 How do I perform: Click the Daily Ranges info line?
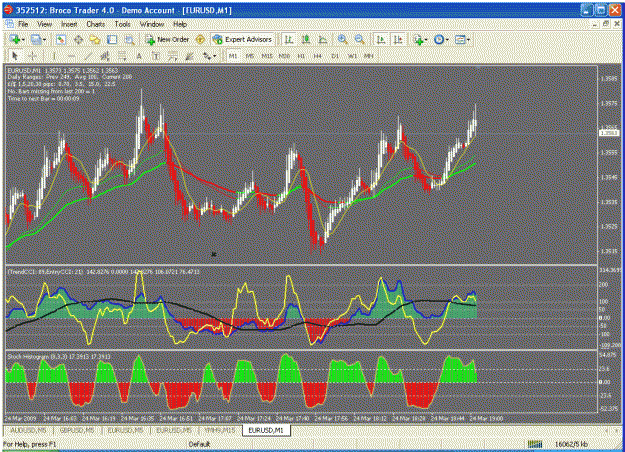tap(70, 77)
